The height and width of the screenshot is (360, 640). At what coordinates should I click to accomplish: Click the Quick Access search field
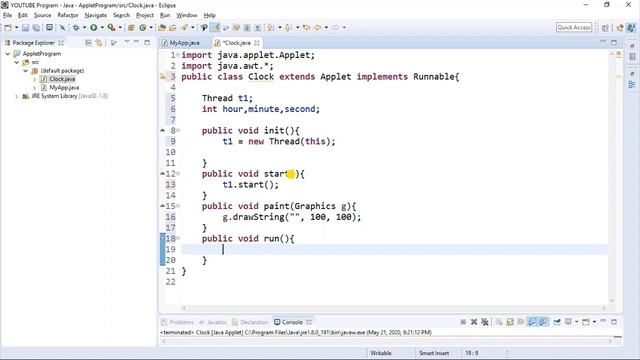[x=574, y=27]
